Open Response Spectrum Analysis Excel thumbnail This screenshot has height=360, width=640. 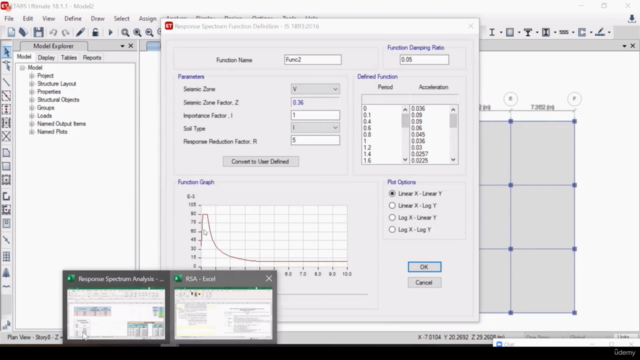tap(116, 313)
